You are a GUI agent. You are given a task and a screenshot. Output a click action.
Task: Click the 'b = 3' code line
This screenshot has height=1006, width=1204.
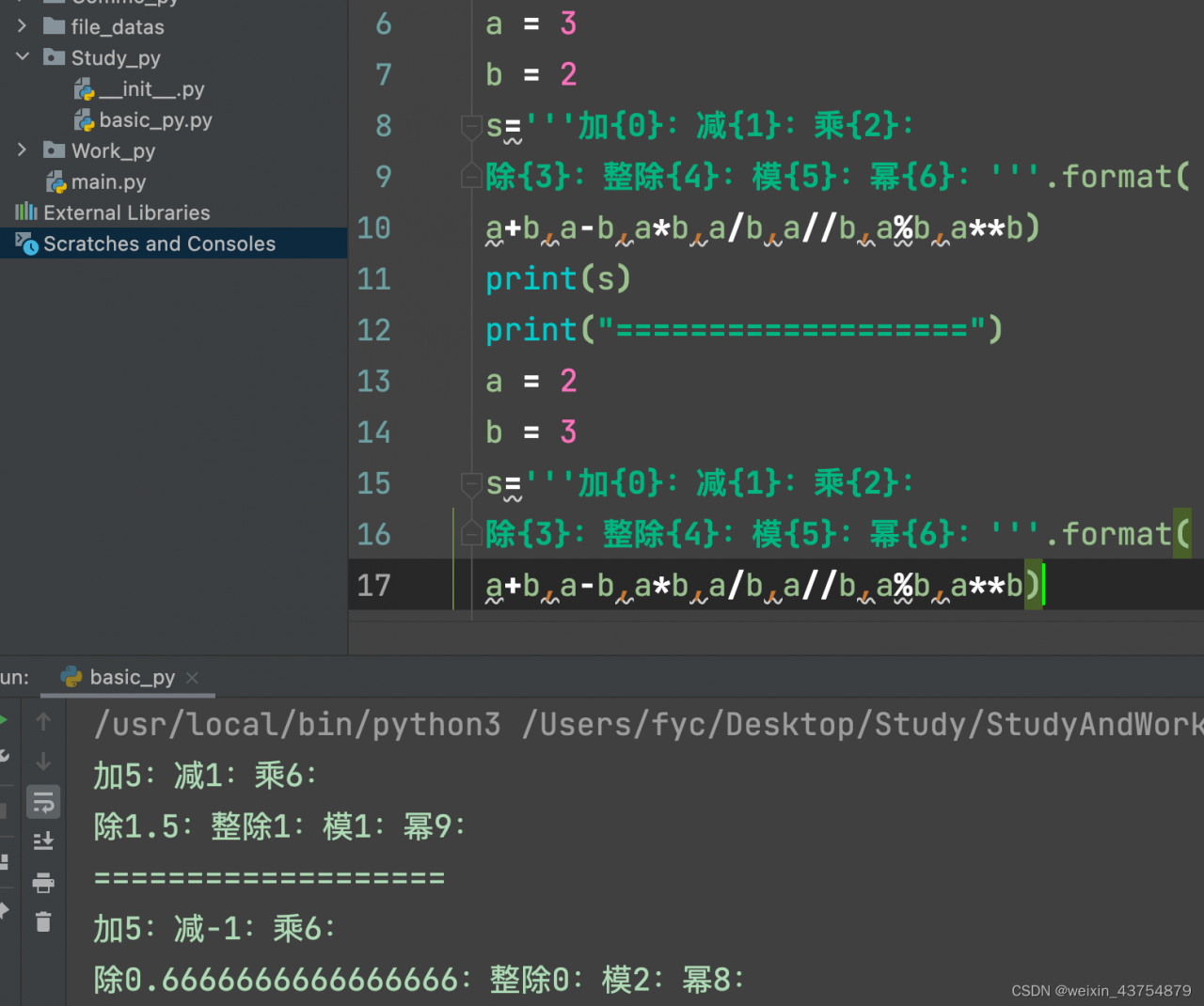click(531, 432)
